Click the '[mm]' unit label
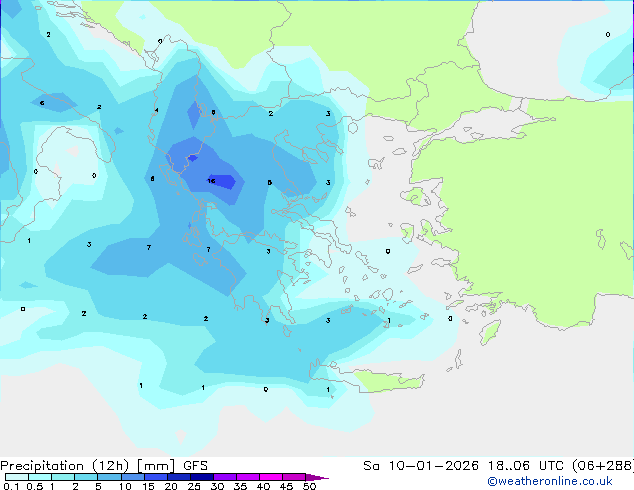The width and height of the screenshot is (634, 490). pyautogui.click(x=156, y=466)
